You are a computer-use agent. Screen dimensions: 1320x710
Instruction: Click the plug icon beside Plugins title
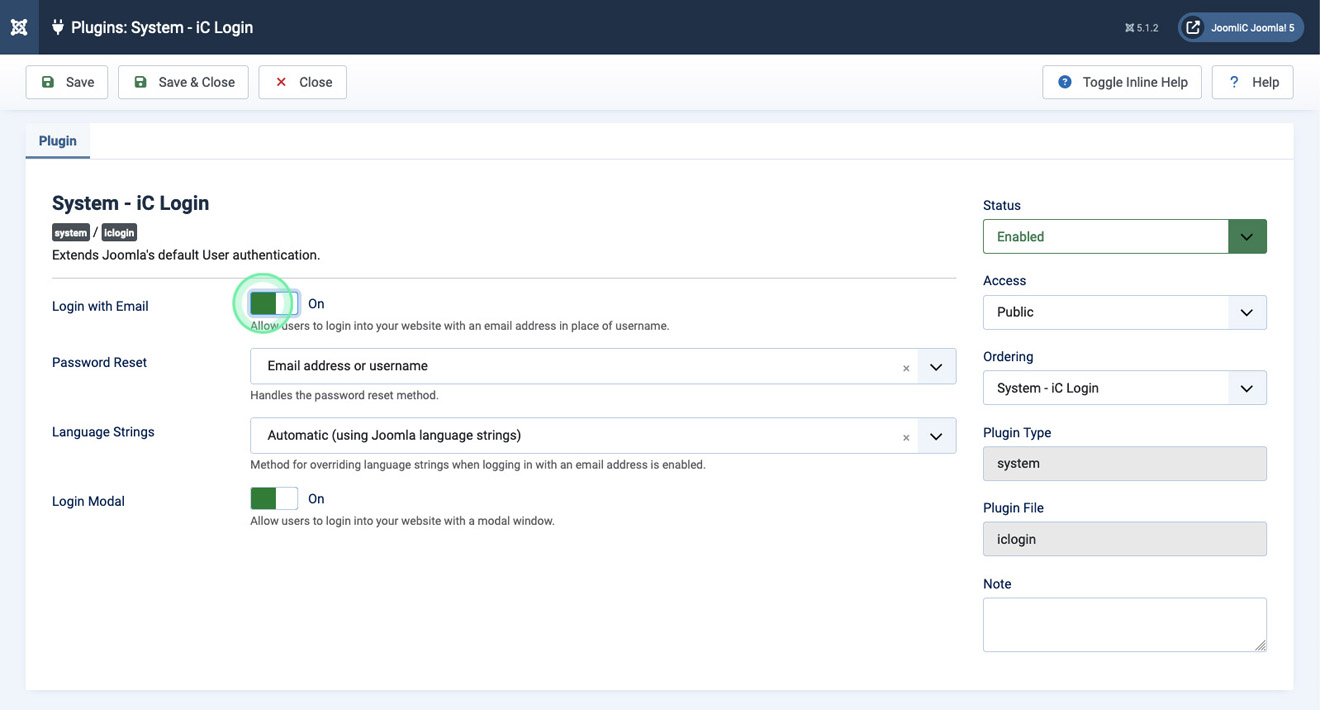(x=57, y=27)
